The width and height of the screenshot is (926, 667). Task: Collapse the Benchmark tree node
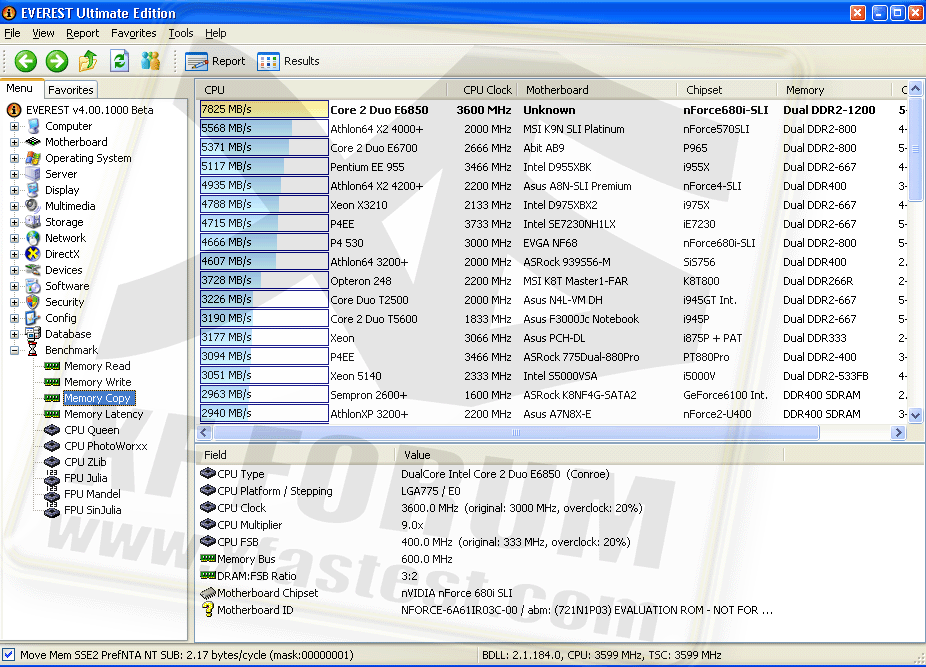coord(14,350)
